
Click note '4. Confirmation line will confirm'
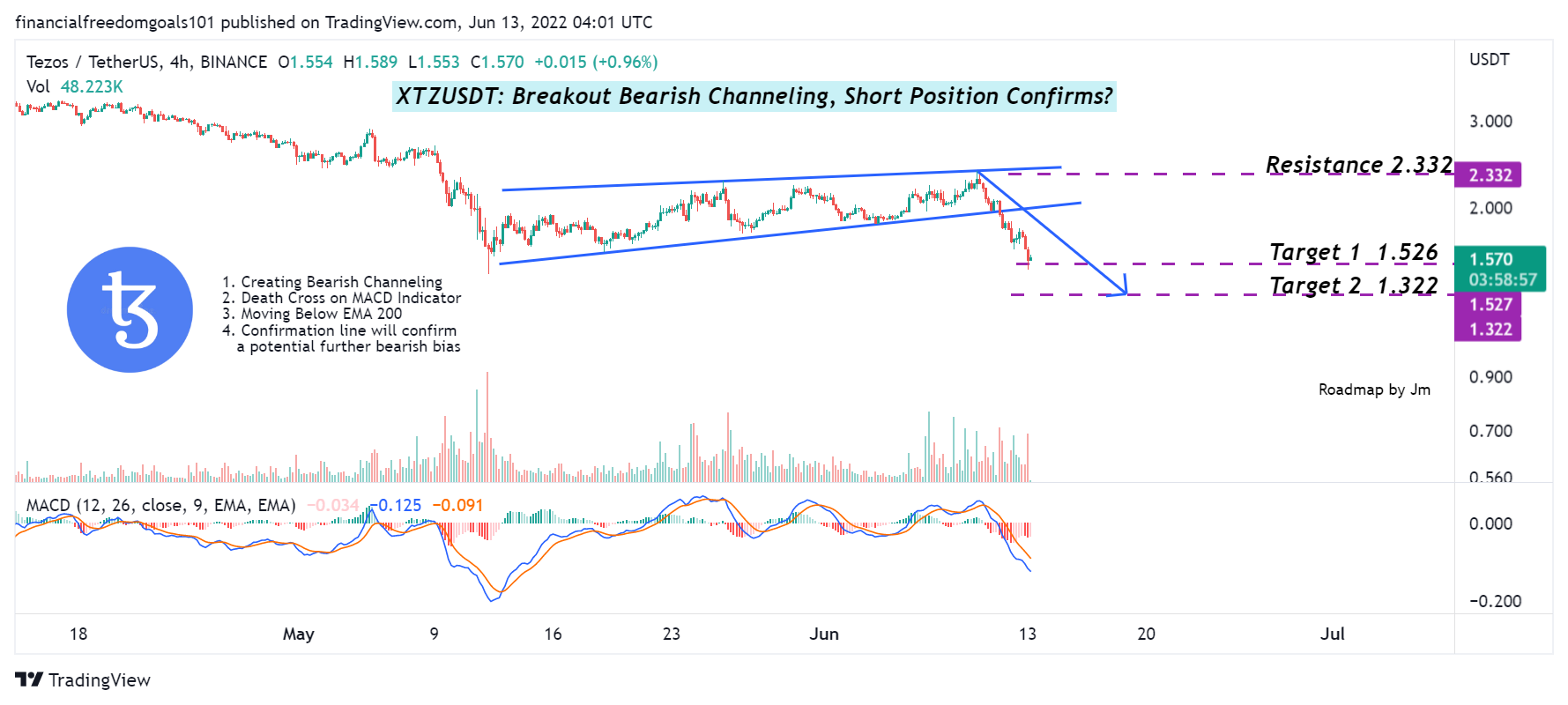pos(339,330)
